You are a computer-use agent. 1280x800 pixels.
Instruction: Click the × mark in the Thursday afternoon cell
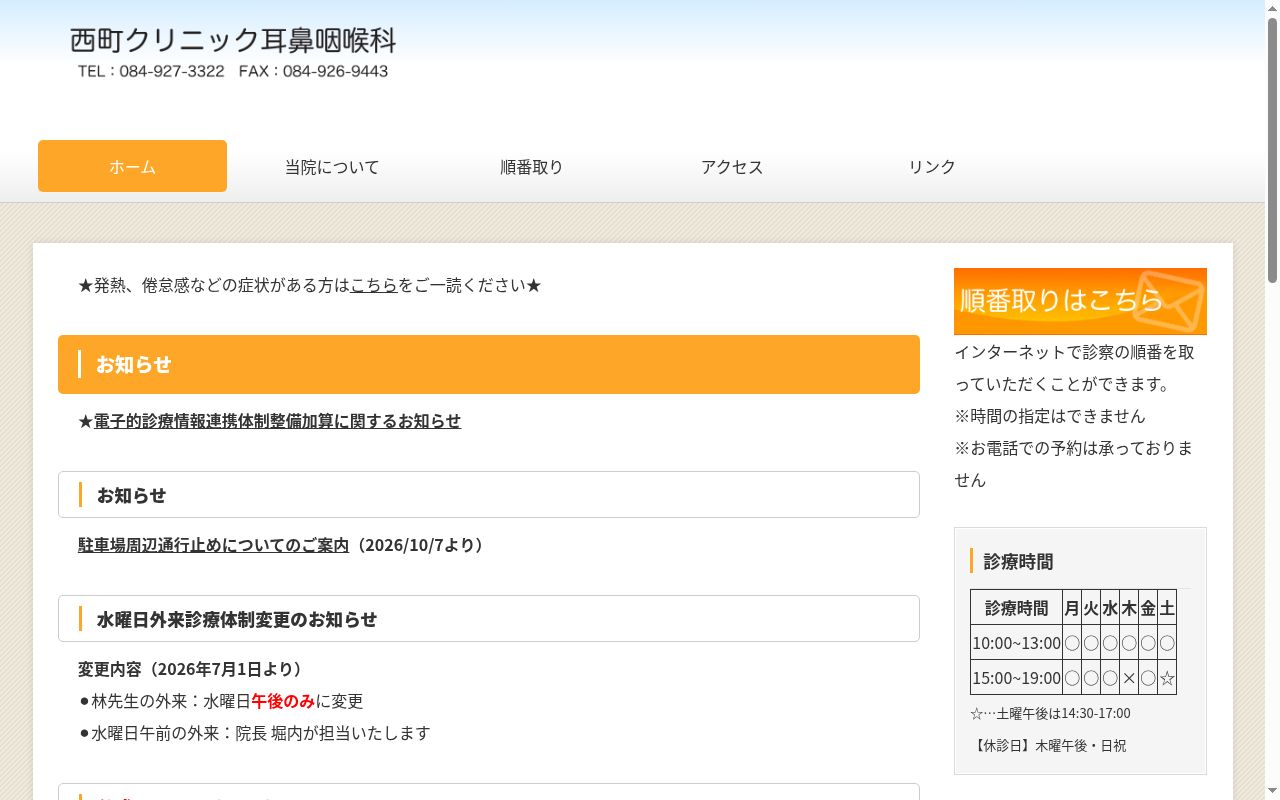1129,678
